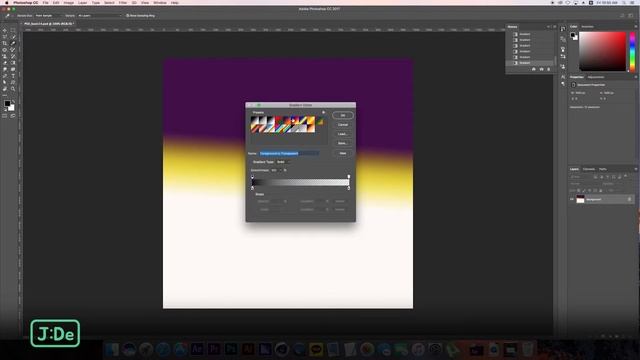The width and height of the screenshot is (640, 360).
Task: Select the Move tool
Action: 5,30
